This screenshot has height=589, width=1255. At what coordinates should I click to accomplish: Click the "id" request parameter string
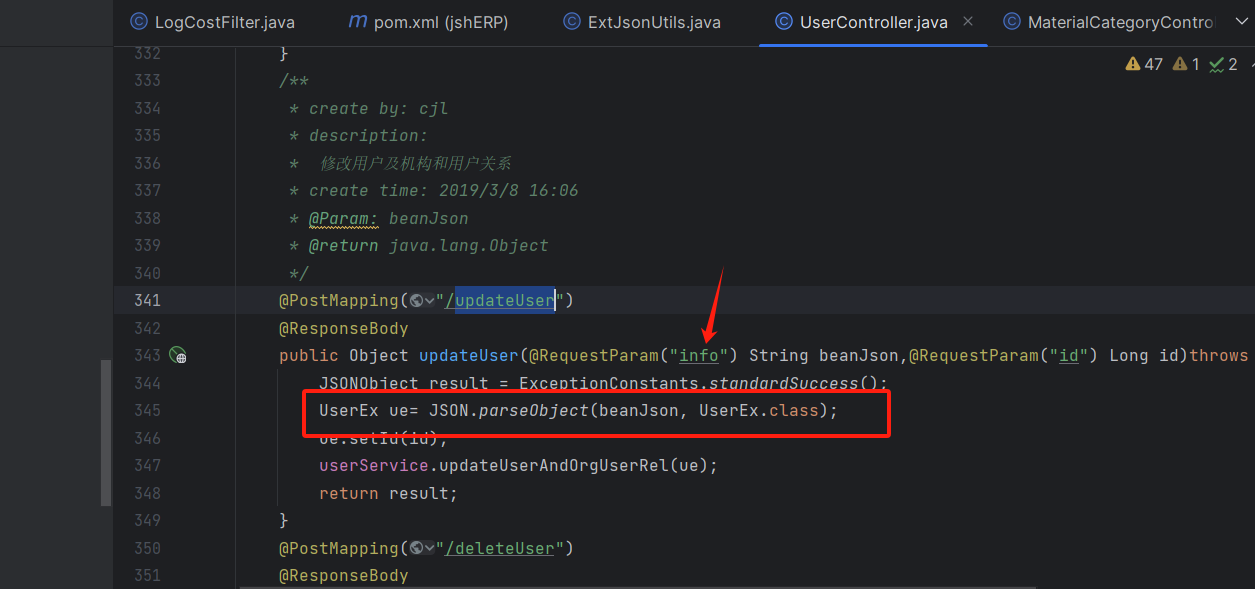pos(1070,355)
